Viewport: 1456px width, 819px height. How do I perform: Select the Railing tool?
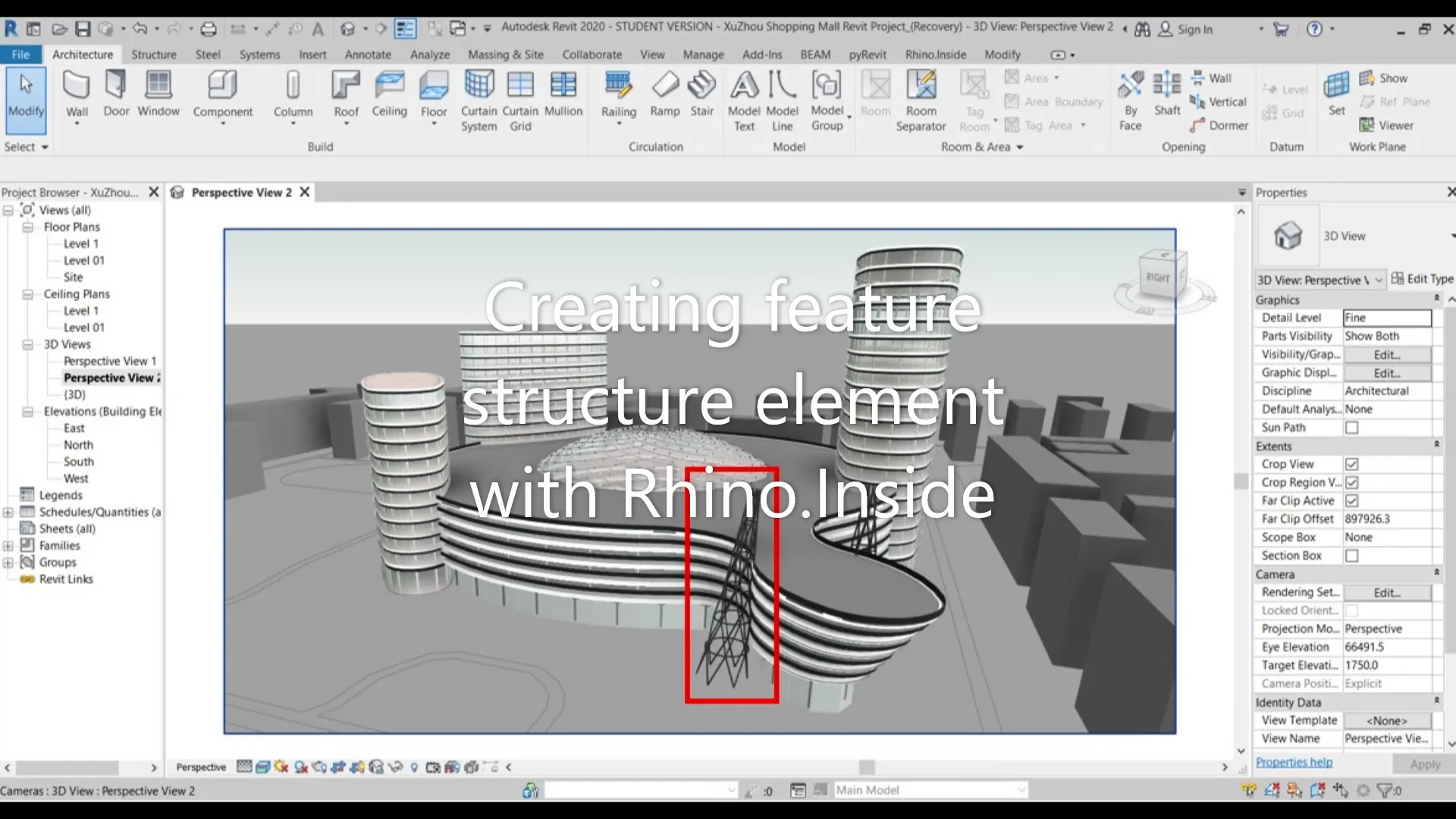pyautogui.click(x=619, y=96)
